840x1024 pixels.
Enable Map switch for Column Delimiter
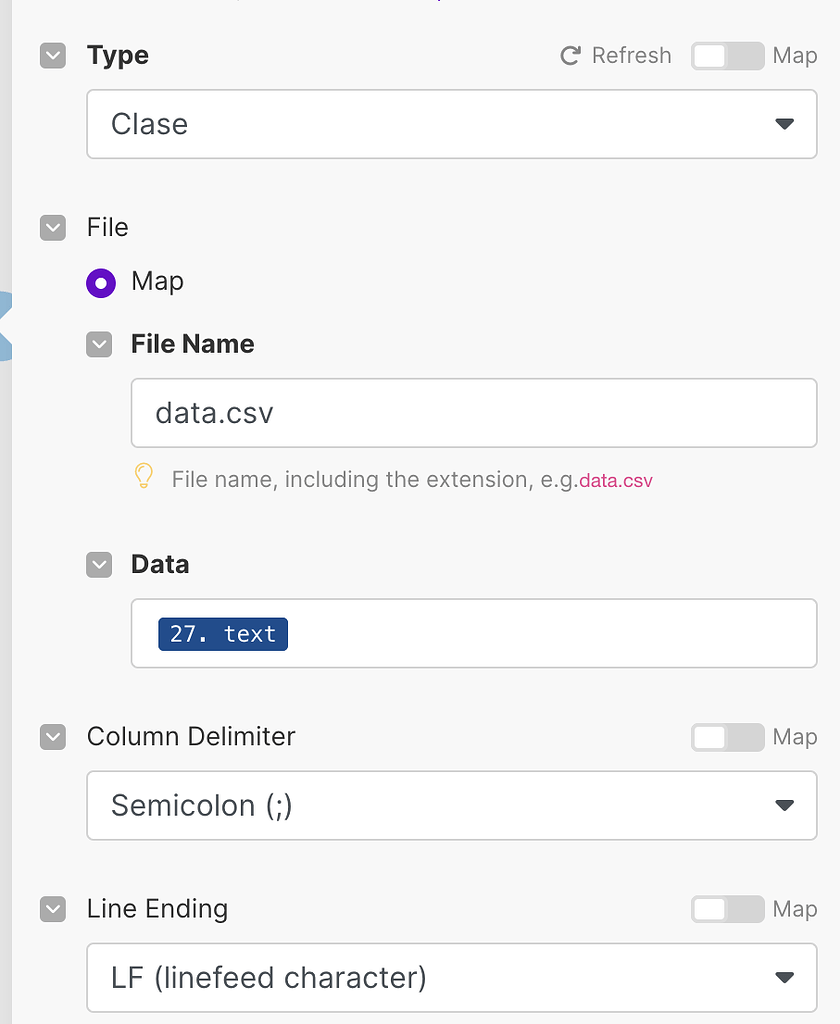tap(727, 737)
